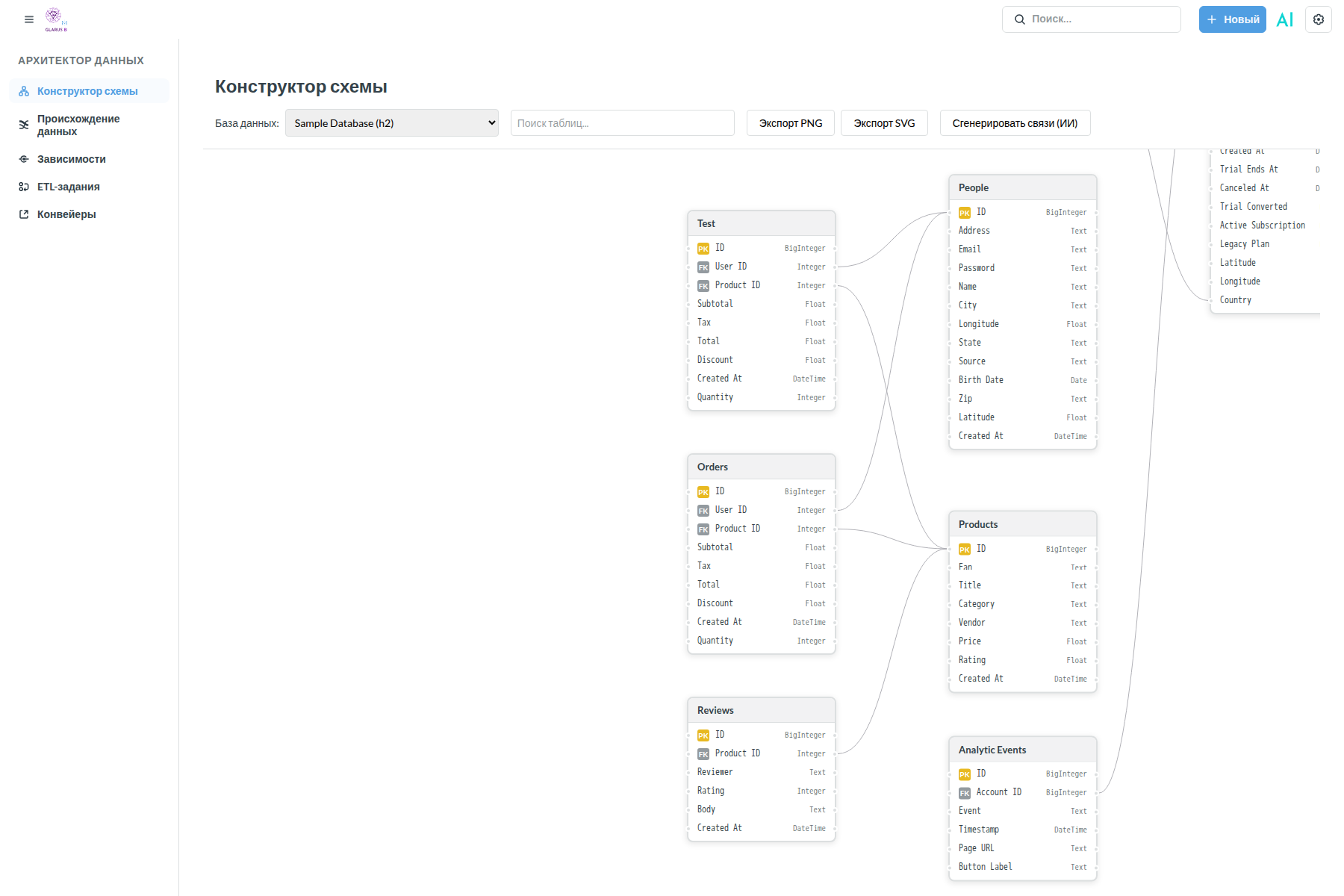Click the Reviewer row in Reviews

pos(762,772)
